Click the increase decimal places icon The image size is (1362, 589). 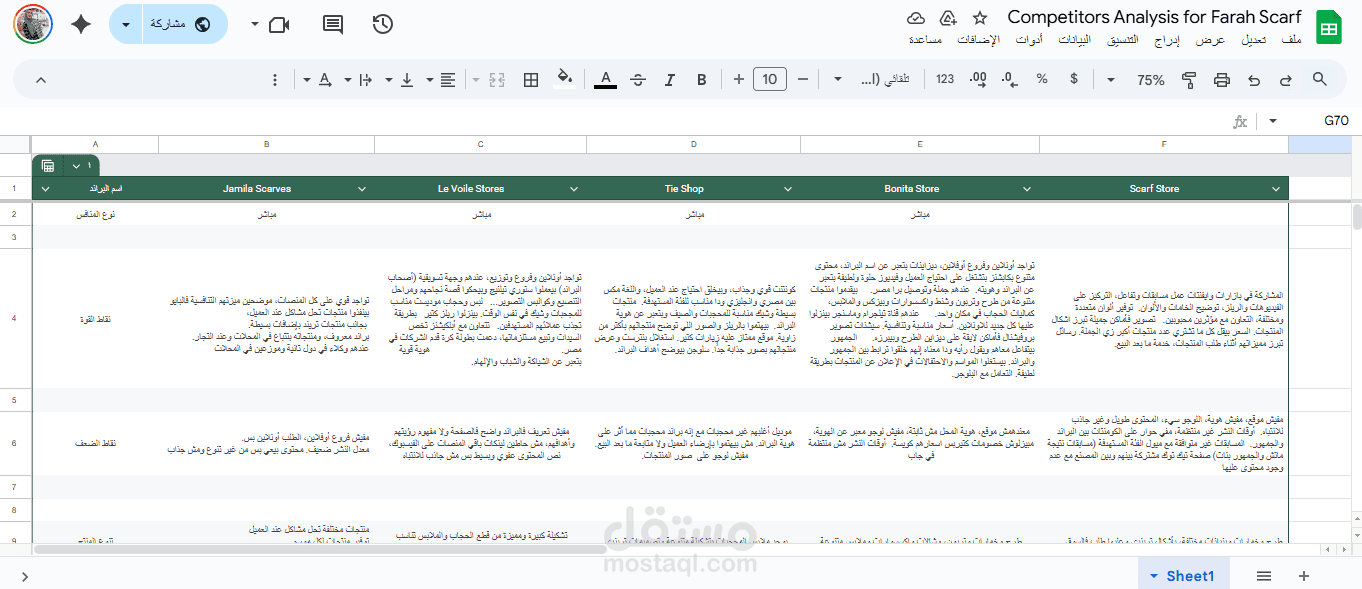978,80
